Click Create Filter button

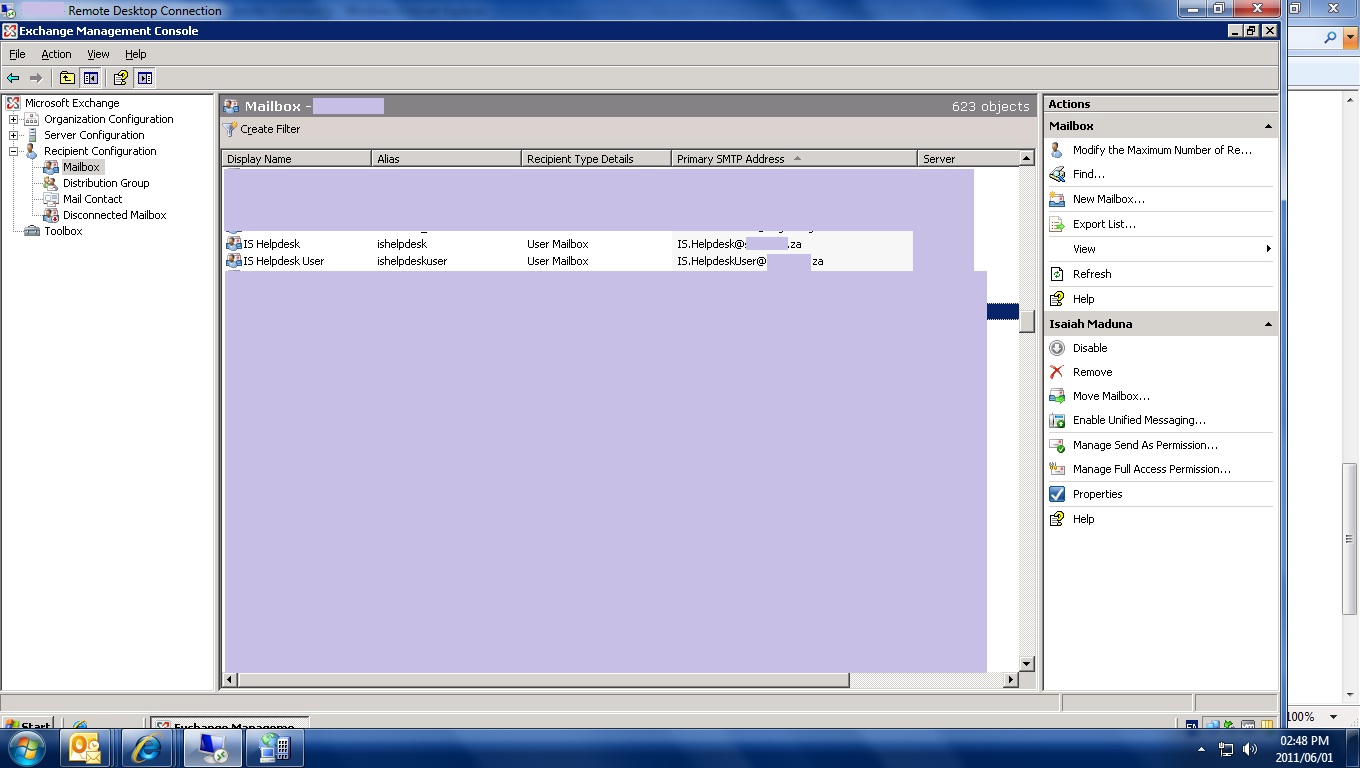(262, 129)
